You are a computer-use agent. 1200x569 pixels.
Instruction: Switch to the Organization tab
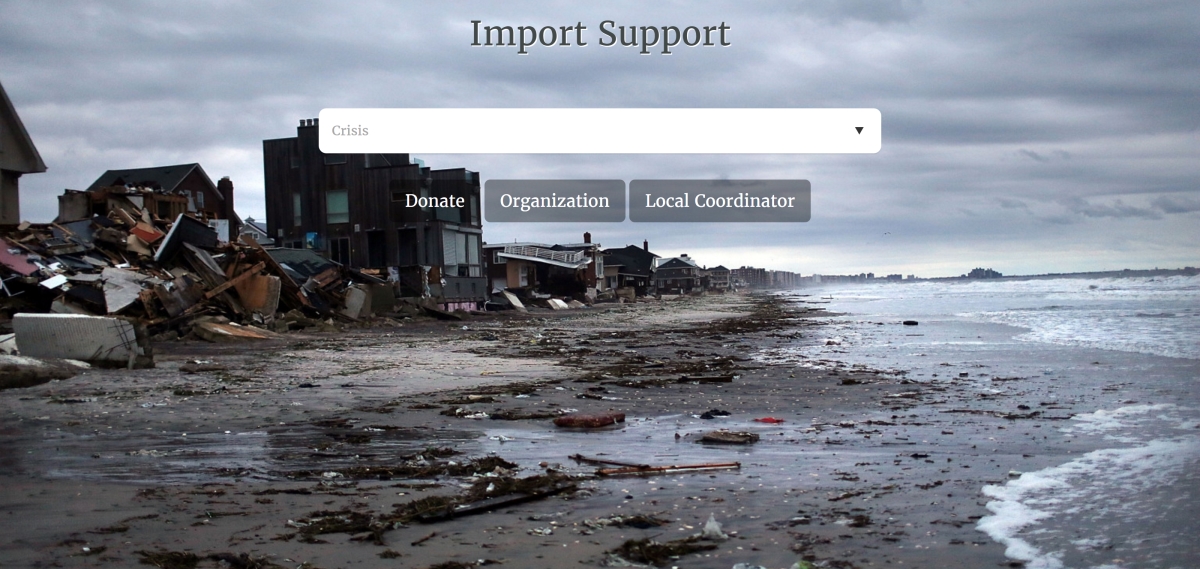tap(555, 201)
